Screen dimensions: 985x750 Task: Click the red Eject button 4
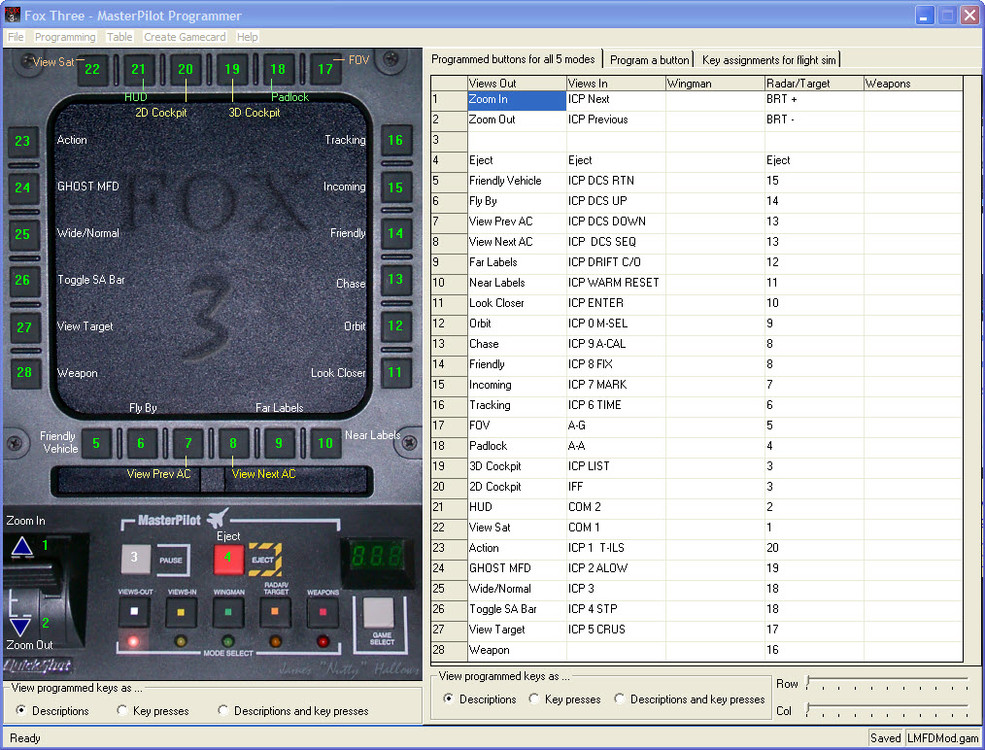click(x=228, y=558)
